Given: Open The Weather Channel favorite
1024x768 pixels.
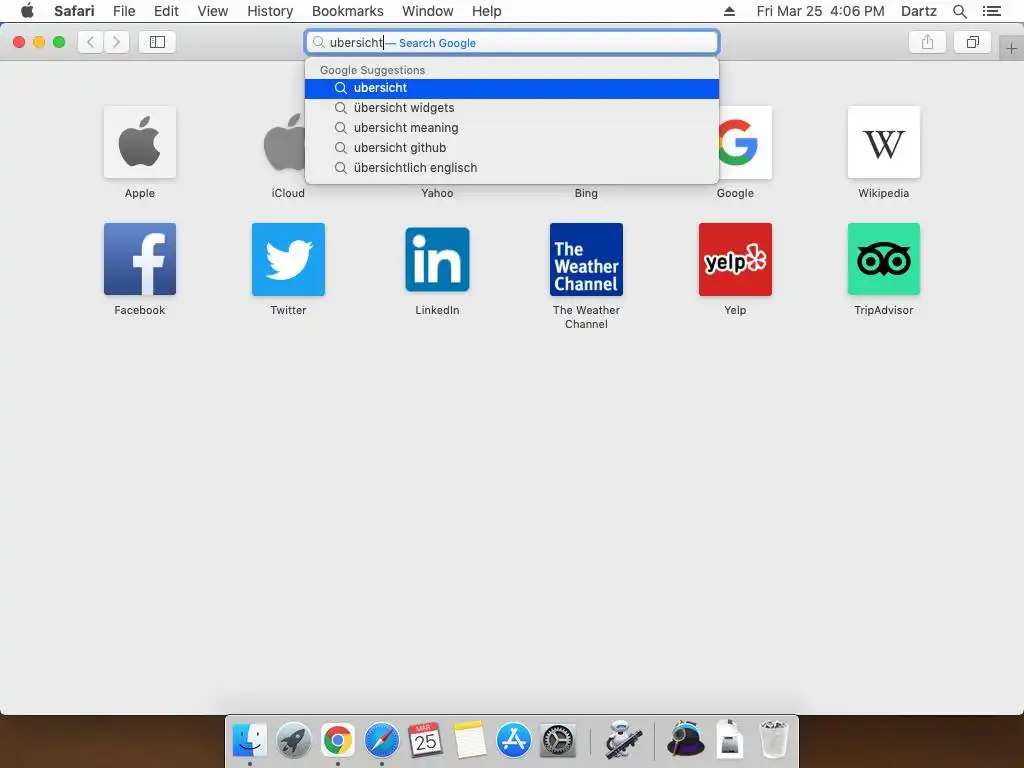Looking at the screenshot, I should [x=586, y=259].
